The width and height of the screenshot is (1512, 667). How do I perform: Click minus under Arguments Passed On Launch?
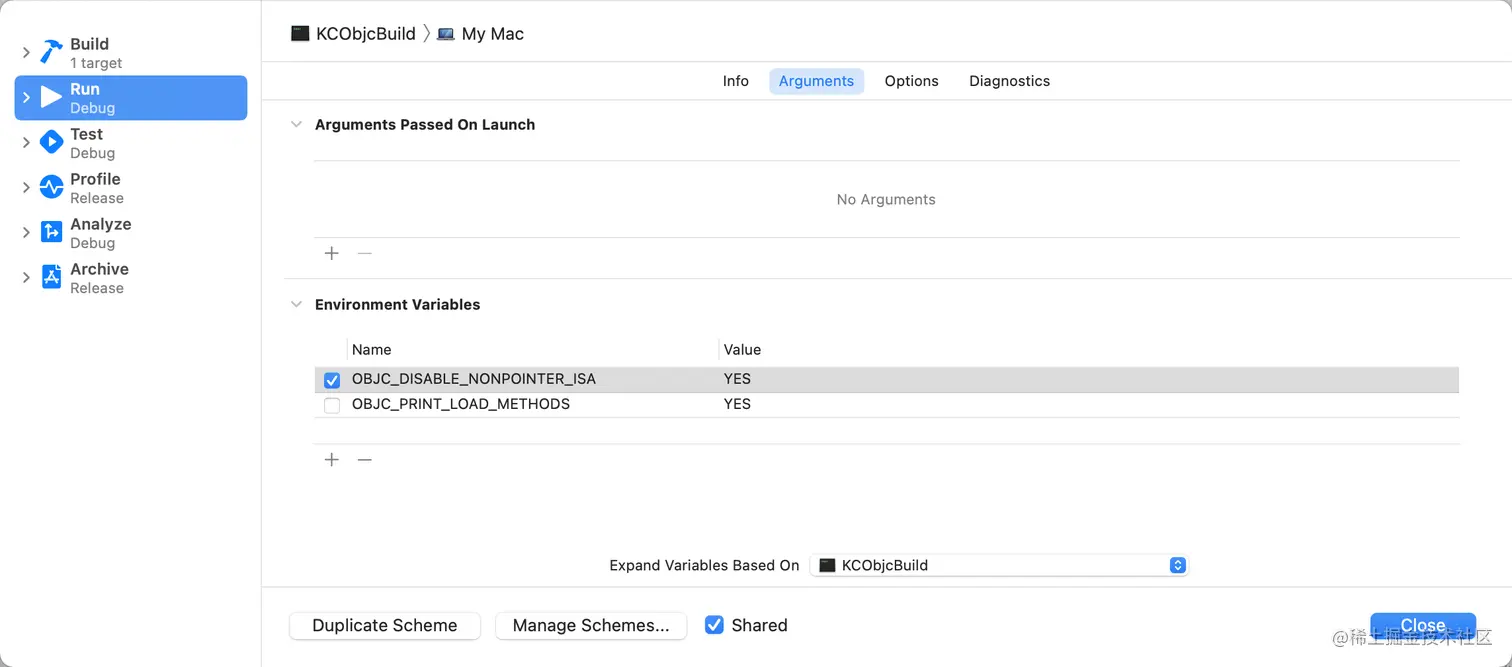pyautogui.click(x=365, y=254)
